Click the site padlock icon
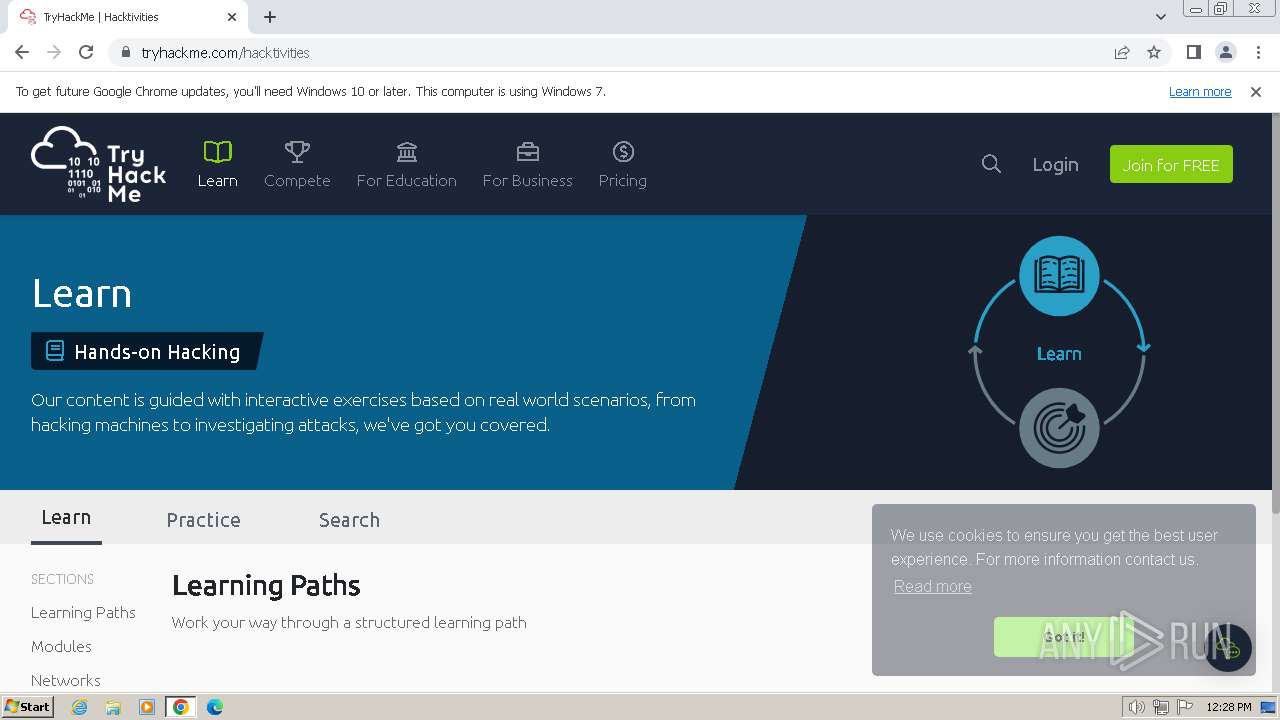The image size is (1280, 720). (x=125, y=52)
